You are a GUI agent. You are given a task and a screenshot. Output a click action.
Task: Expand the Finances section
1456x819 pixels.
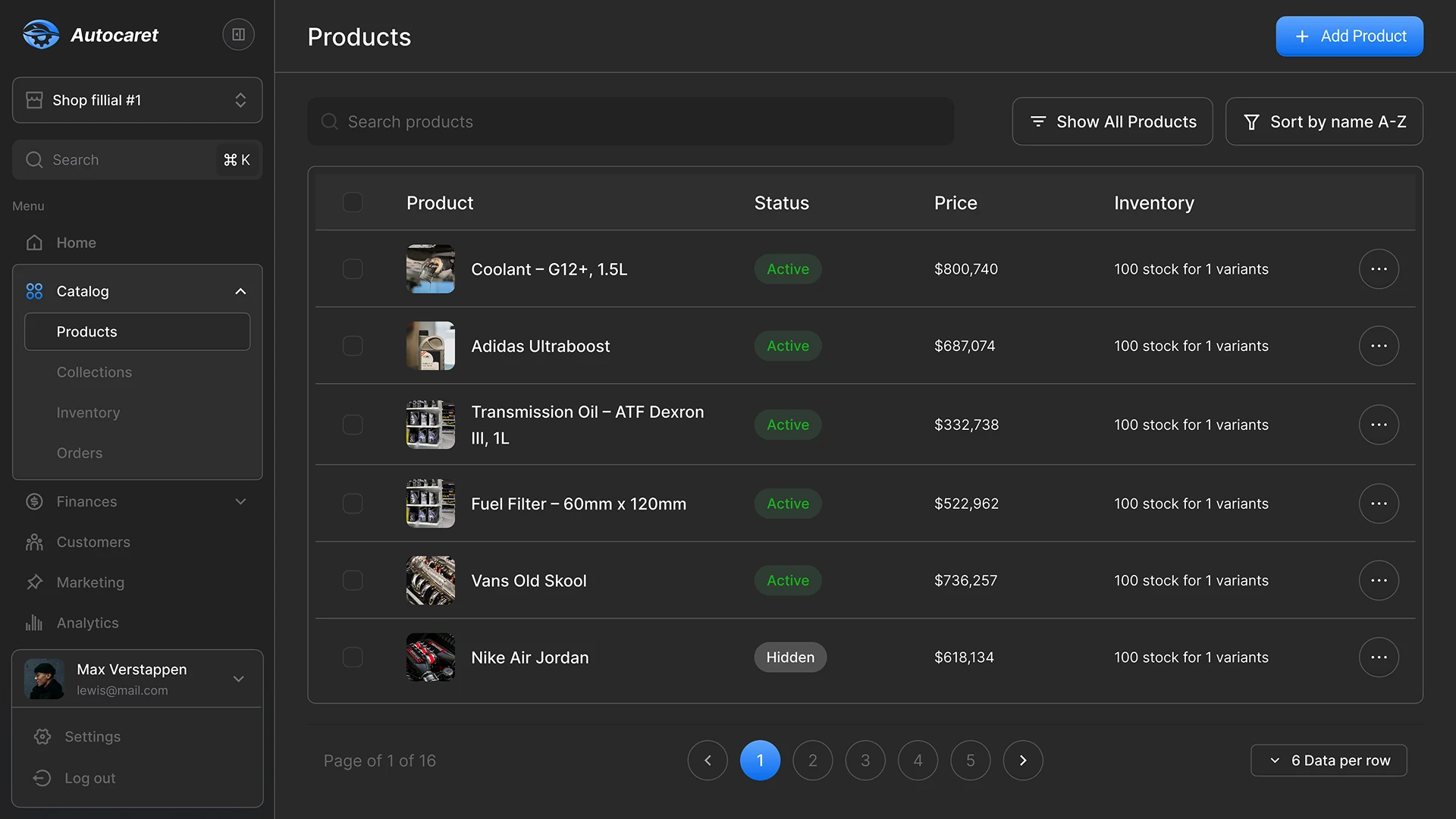240,501
